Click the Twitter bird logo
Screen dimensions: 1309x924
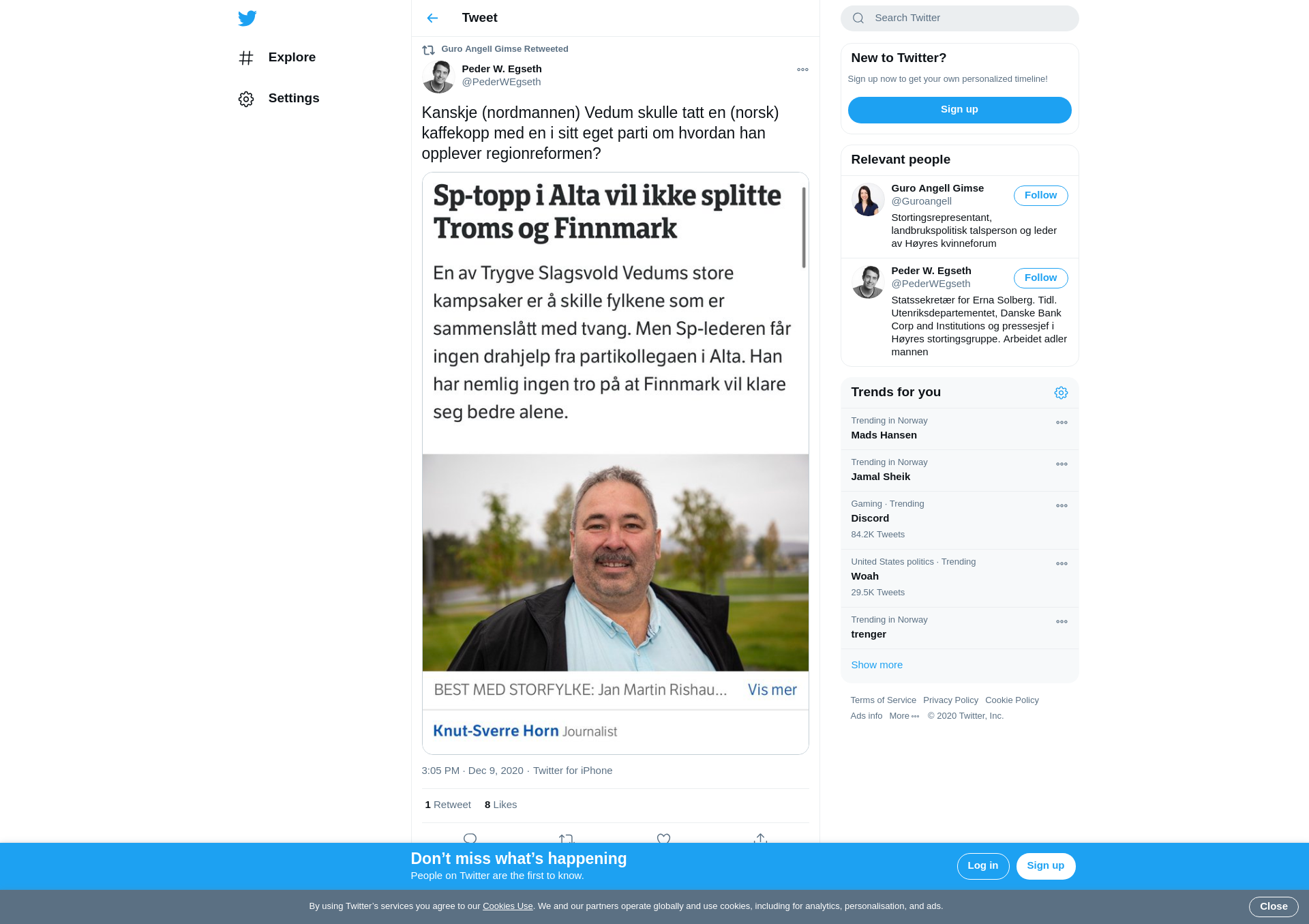click(x=247, y=18)
